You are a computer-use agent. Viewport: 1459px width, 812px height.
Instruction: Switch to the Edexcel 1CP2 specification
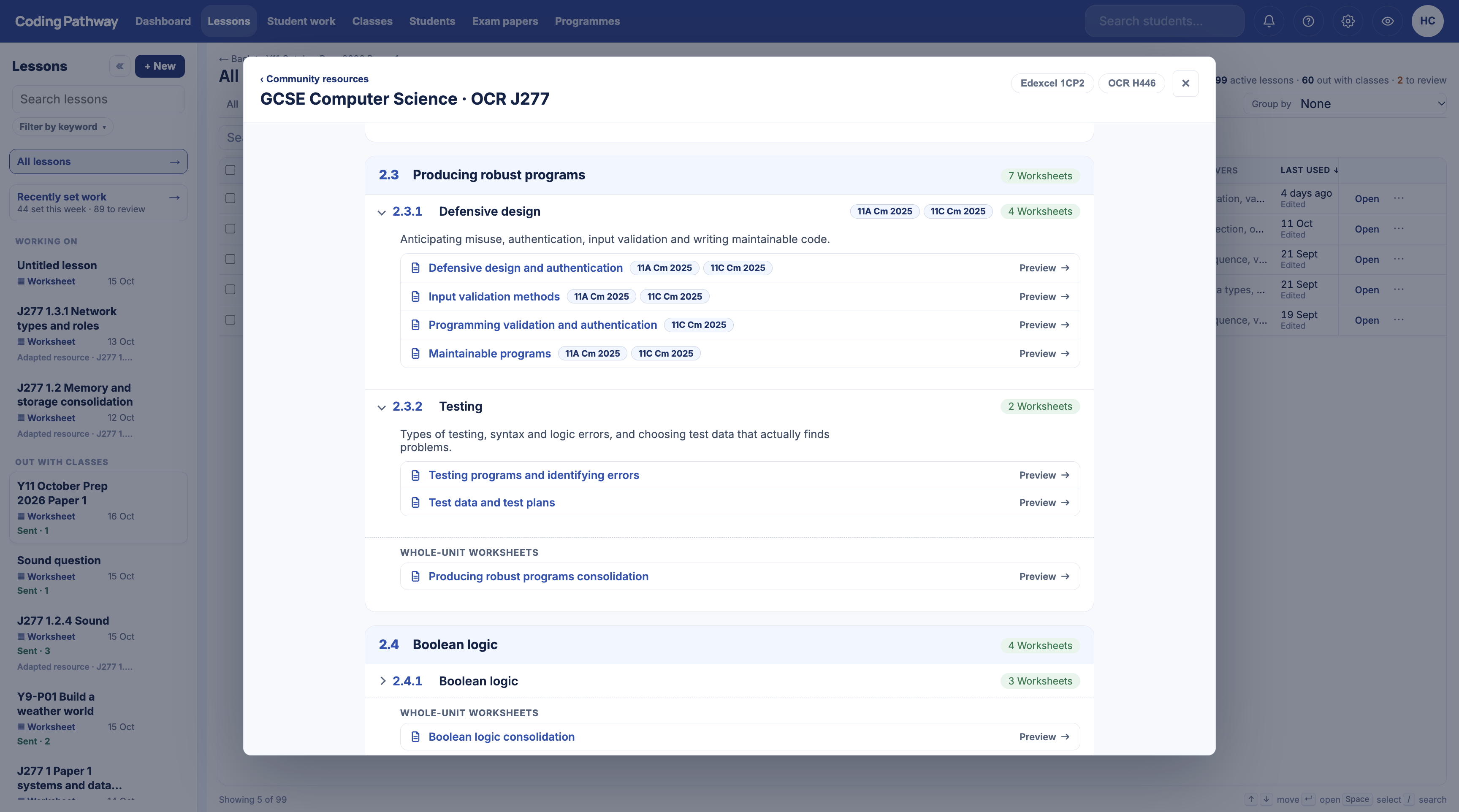(1052, 83)
